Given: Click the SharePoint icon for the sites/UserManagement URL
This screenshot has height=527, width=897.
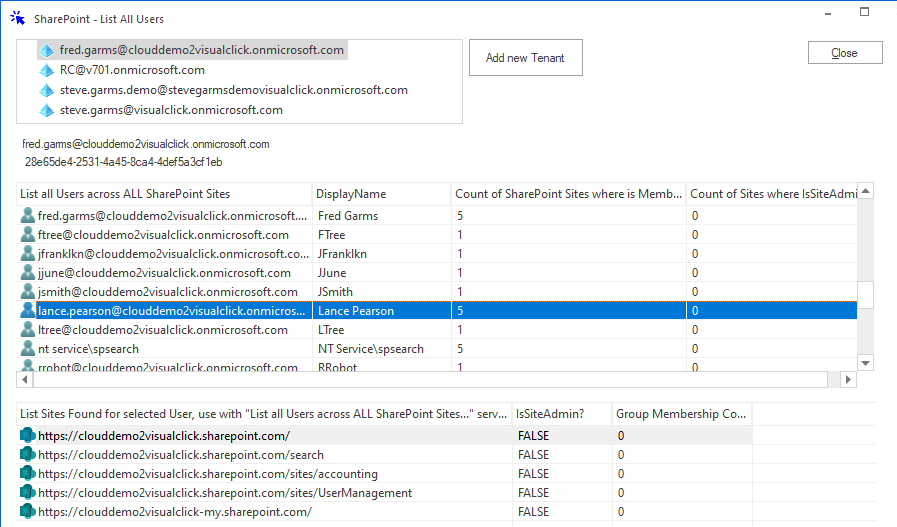Looking at the screenshot, I should tap(28, 493).
